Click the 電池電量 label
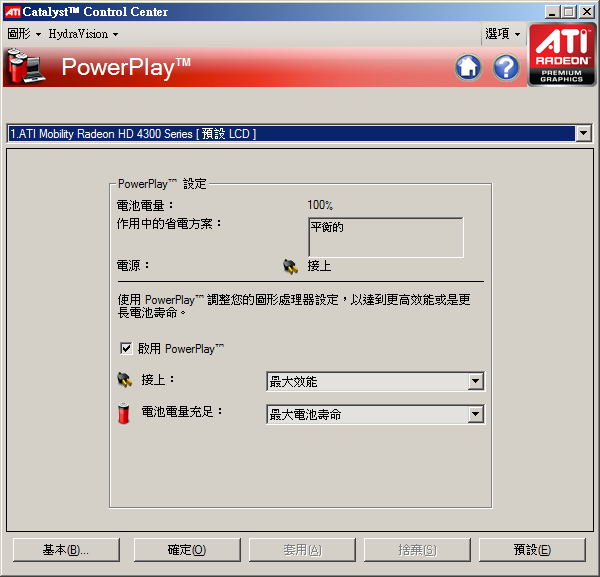 tap(145, 205)
